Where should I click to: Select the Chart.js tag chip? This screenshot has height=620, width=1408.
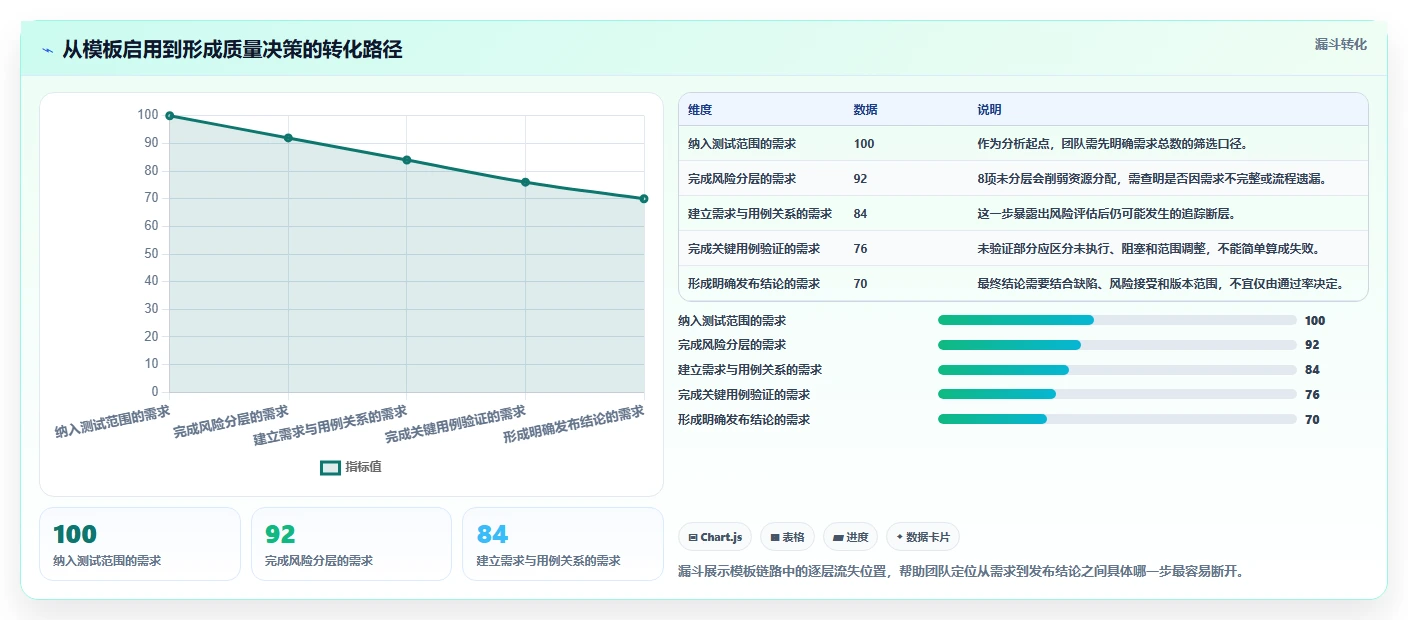point(715,537)
